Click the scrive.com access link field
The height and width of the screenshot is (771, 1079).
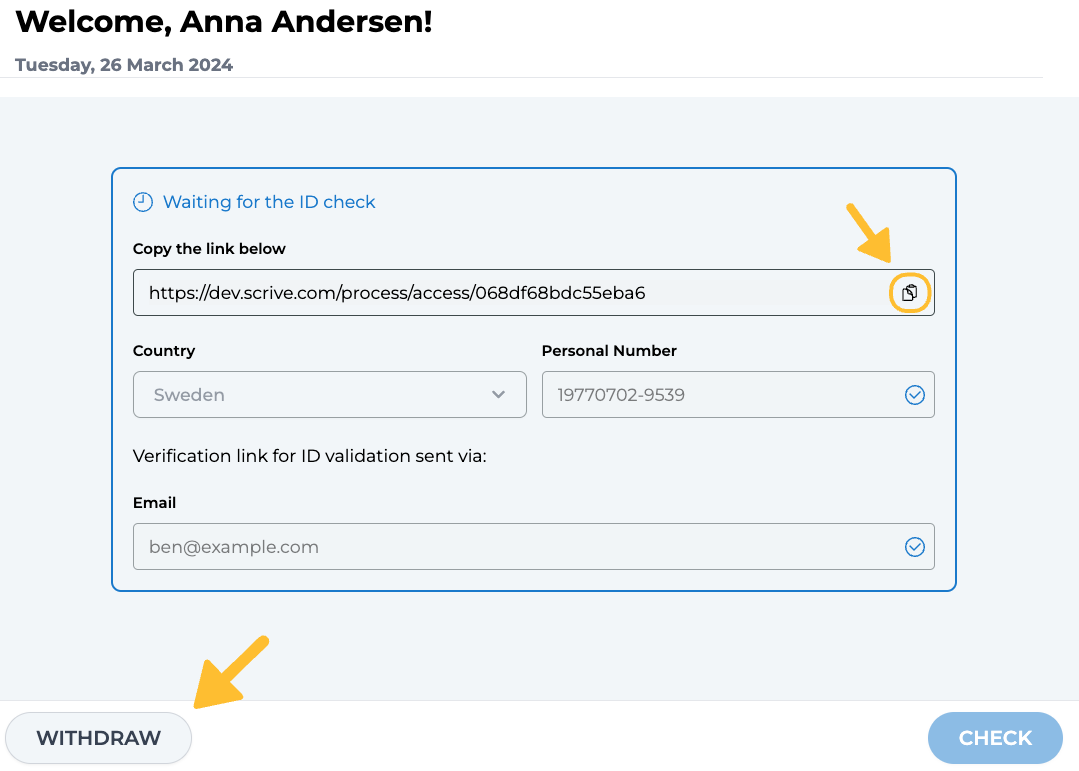pos(500,293)
